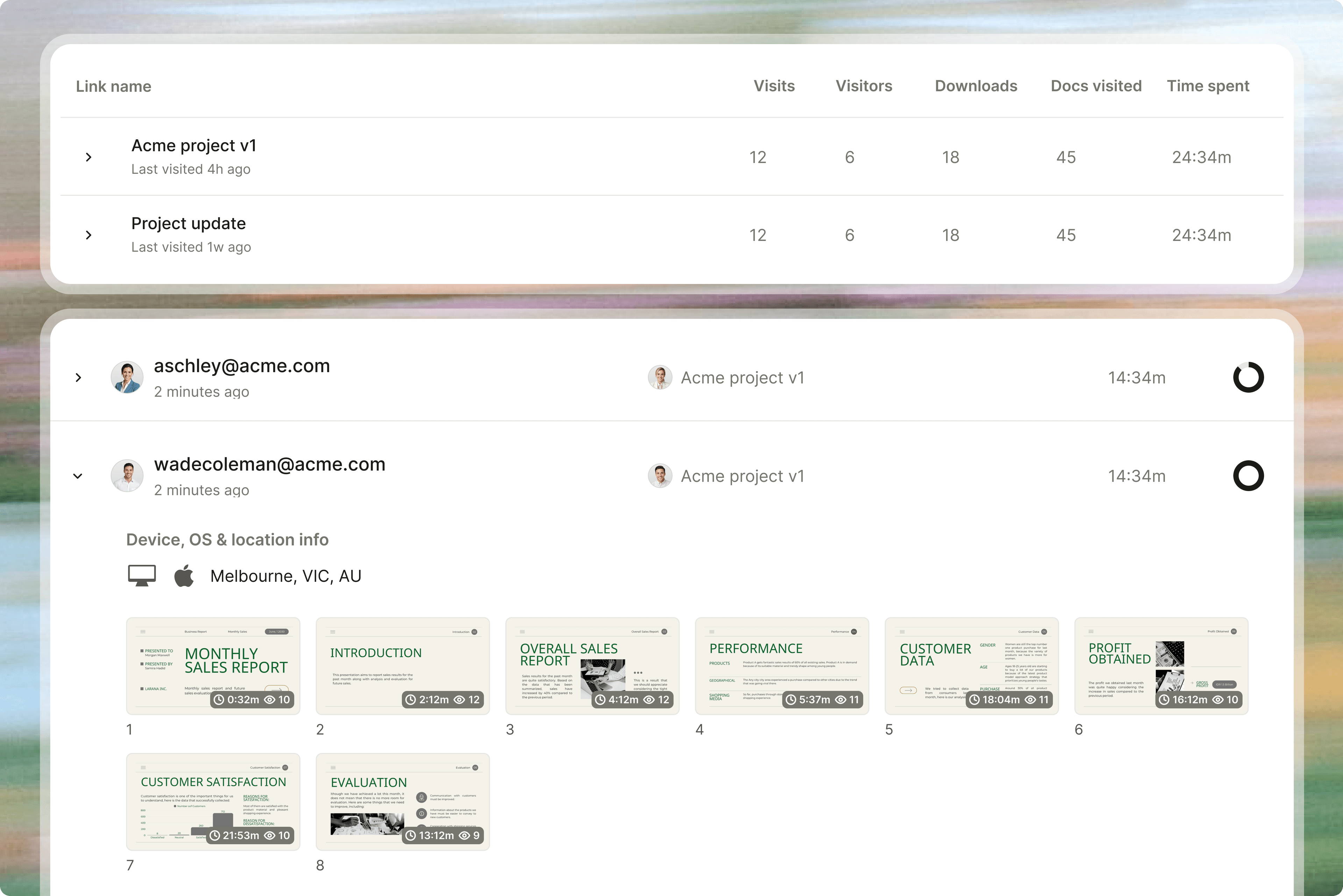
Task: Open the Overall Sales Report slide thumbnail
Action: [x=592, y=666]
